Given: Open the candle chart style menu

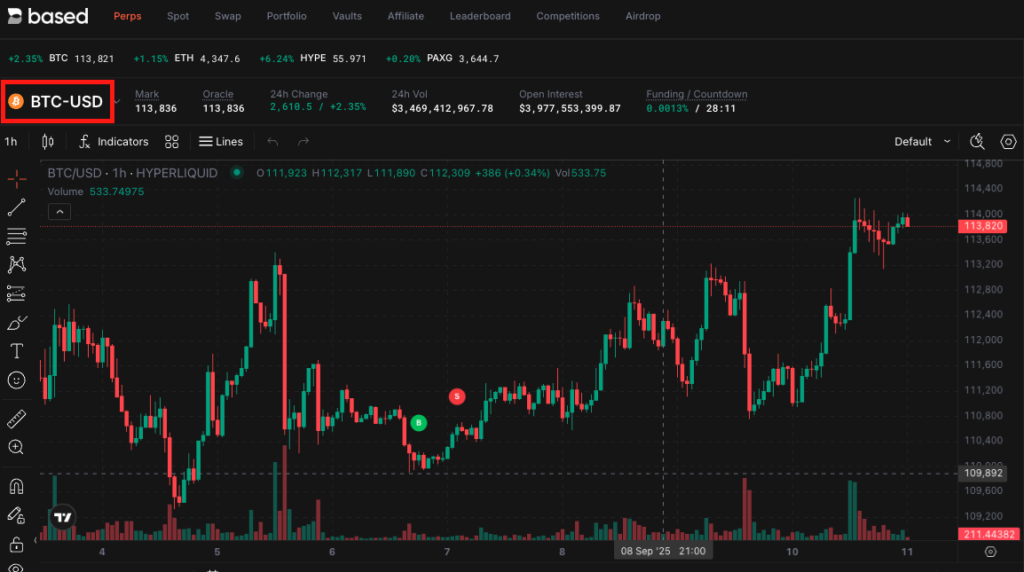Looking at the screenshot, I should click(48, 142).
